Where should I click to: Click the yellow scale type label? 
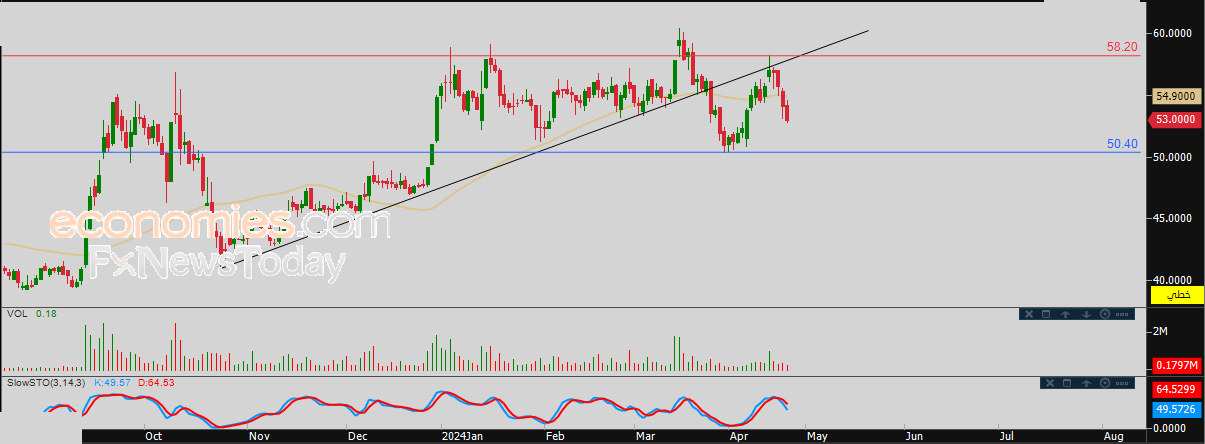point(1177,296)
